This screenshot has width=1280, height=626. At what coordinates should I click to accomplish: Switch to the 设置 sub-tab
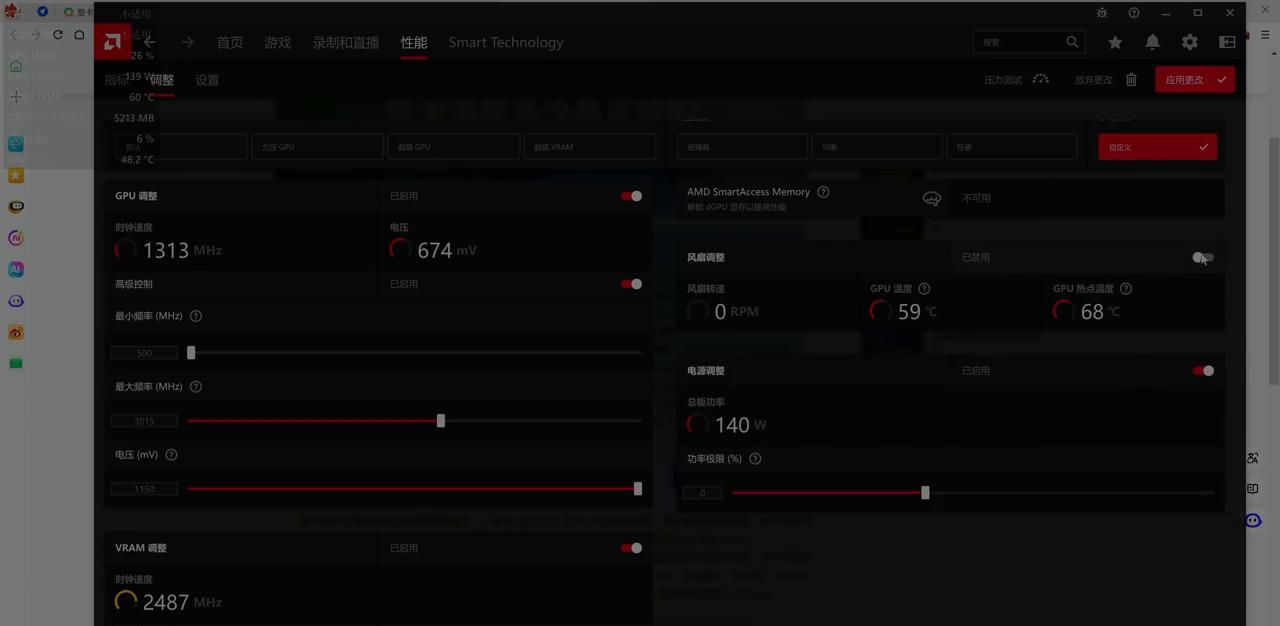pos(207,80)
